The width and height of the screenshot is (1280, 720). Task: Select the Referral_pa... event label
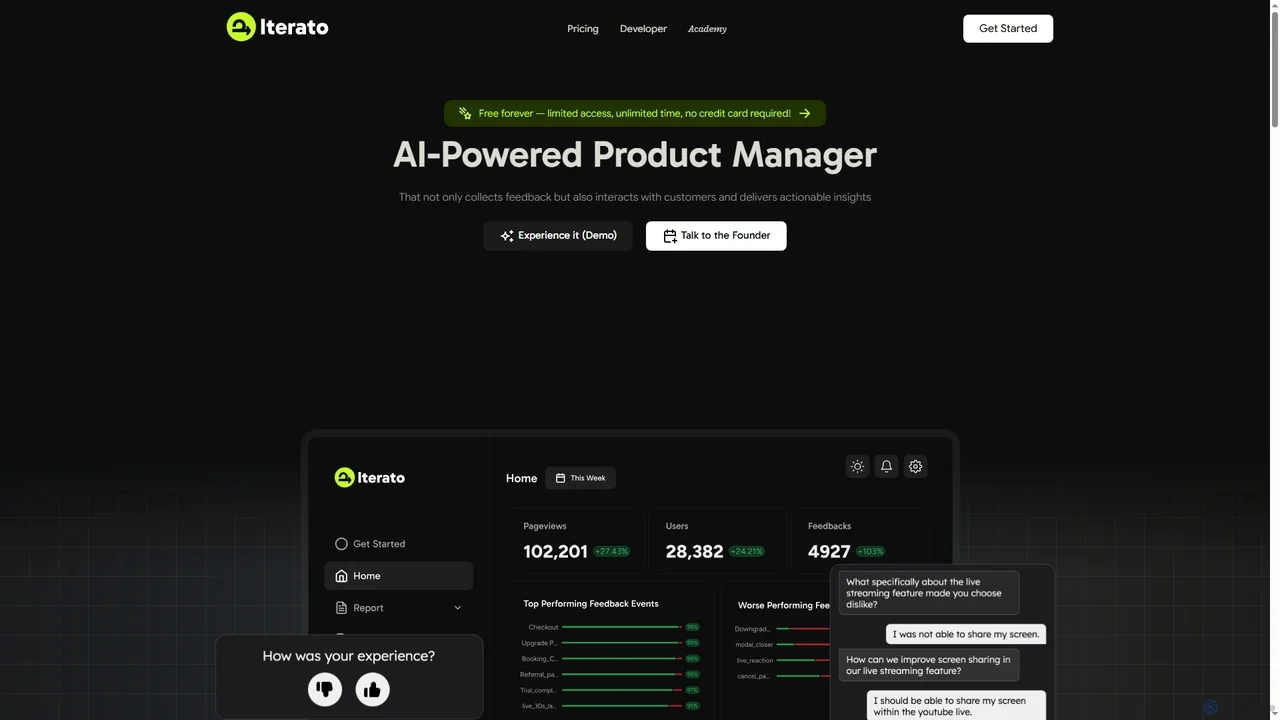pos(539,675)
